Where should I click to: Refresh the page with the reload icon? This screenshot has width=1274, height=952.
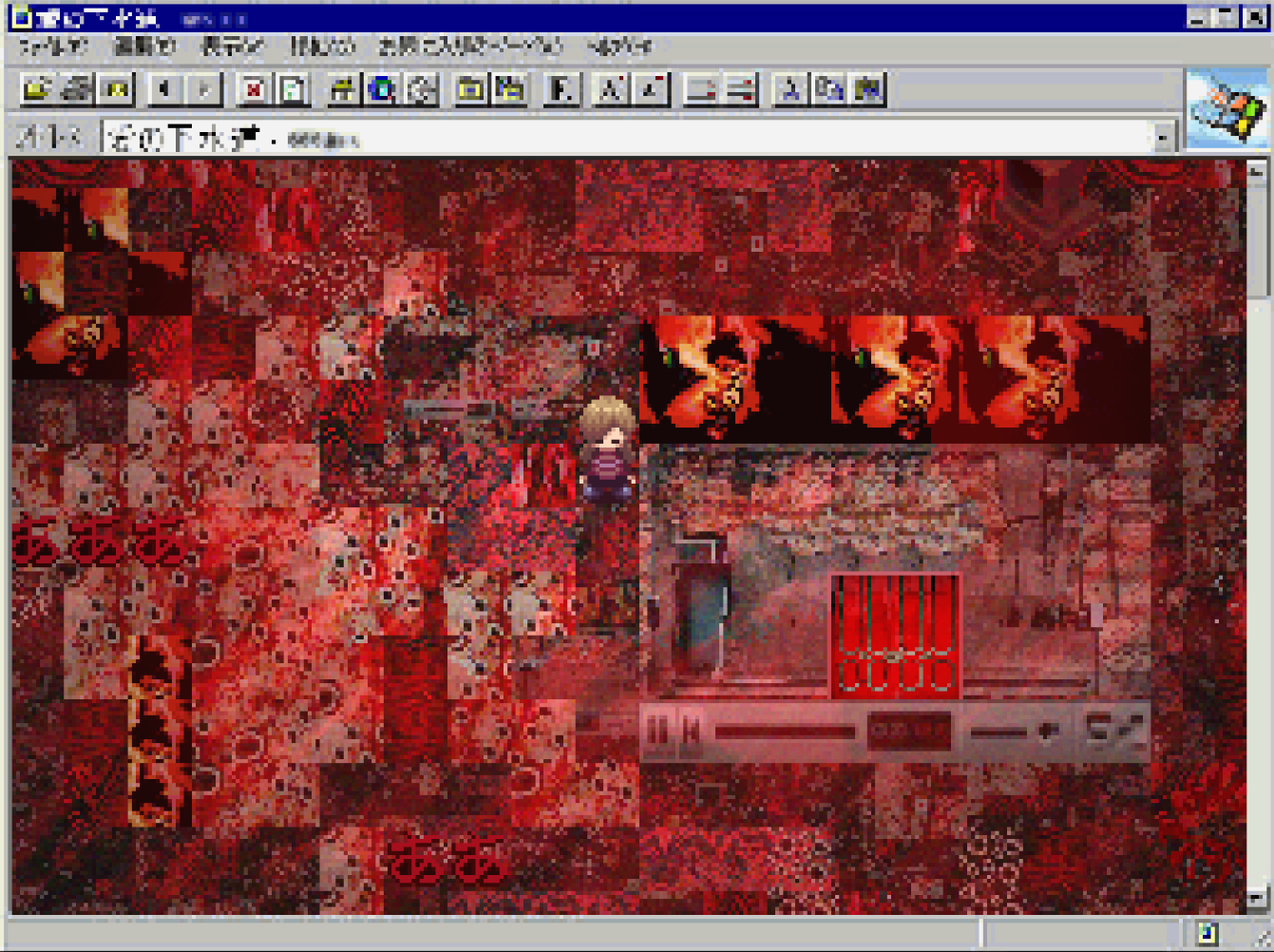point(293,89)
